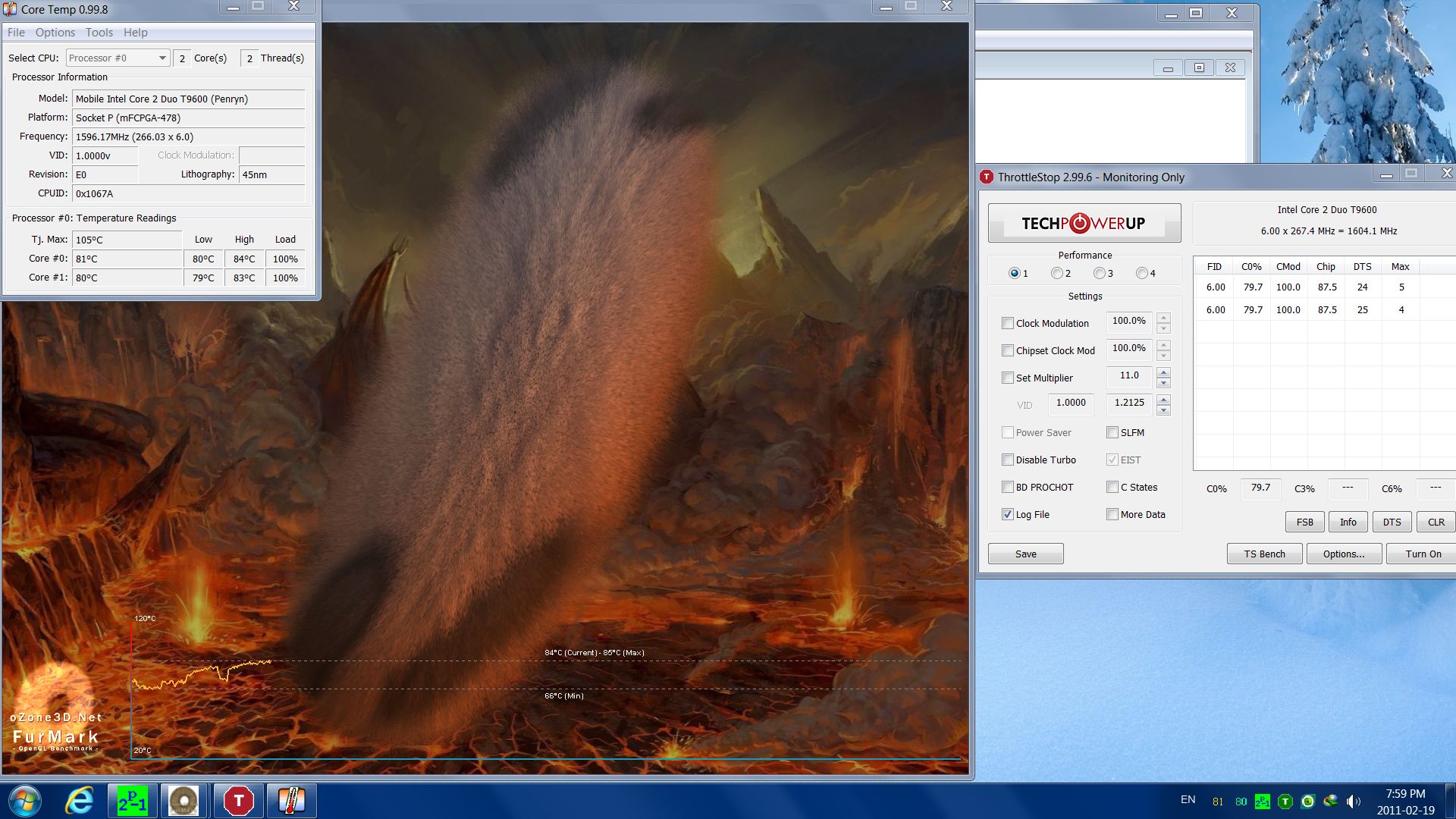Click the DTS button
Viewport: 1456px width, 819px height.
(x=1392, y=522)
